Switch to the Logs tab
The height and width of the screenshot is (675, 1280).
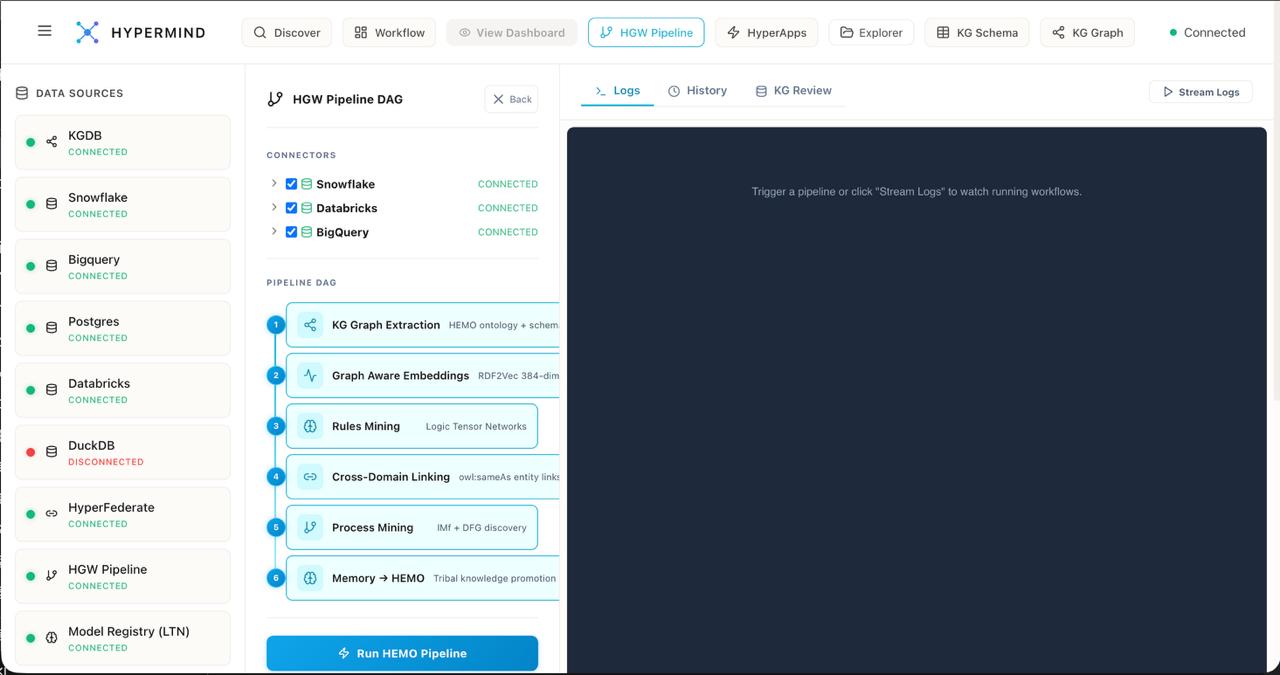(617, 90)
